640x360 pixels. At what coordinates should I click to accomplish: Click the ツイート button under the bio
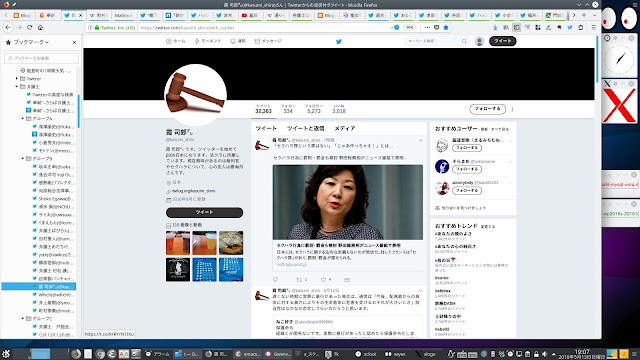point(204,212)
